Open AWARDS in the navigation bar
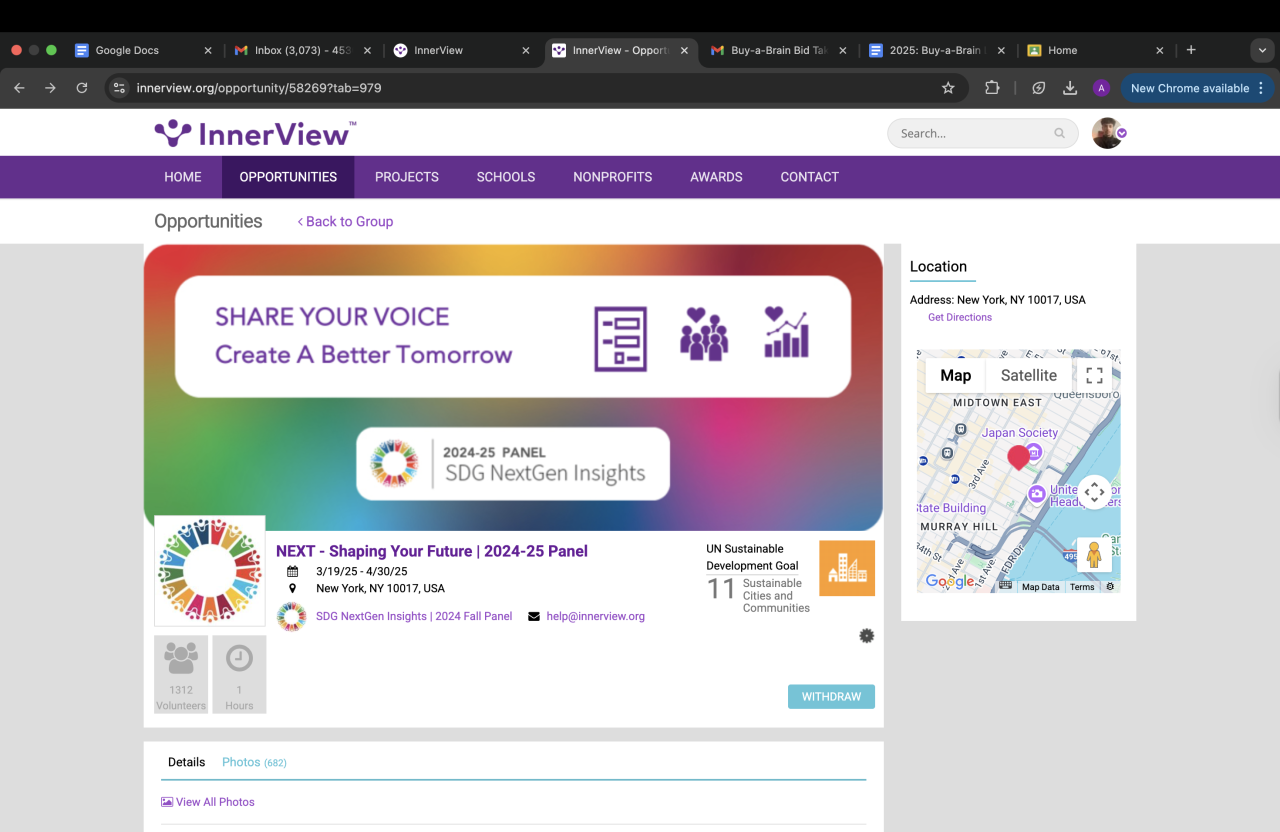This screenshot has height=832, width=1280. 716,177
